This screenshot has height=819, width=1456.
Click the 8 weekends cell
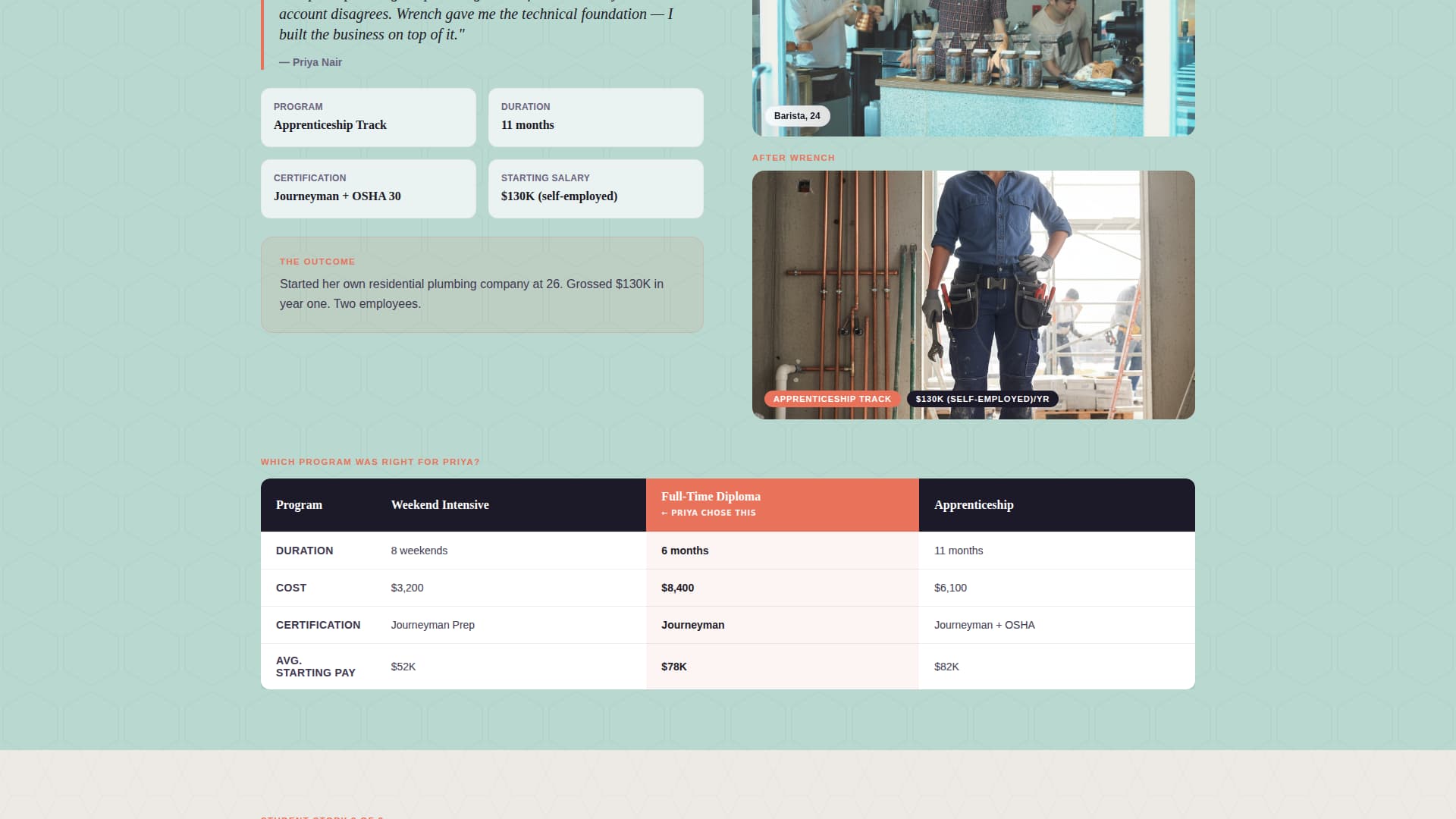click(511, 551)
